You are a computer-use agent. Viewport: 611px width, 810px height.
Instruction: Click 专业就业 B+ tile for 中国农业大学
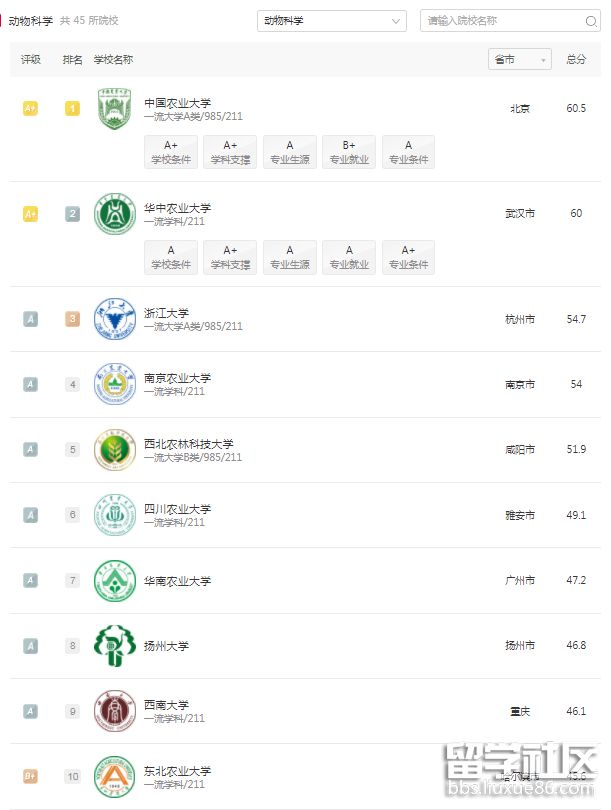(x=349, y=152)
